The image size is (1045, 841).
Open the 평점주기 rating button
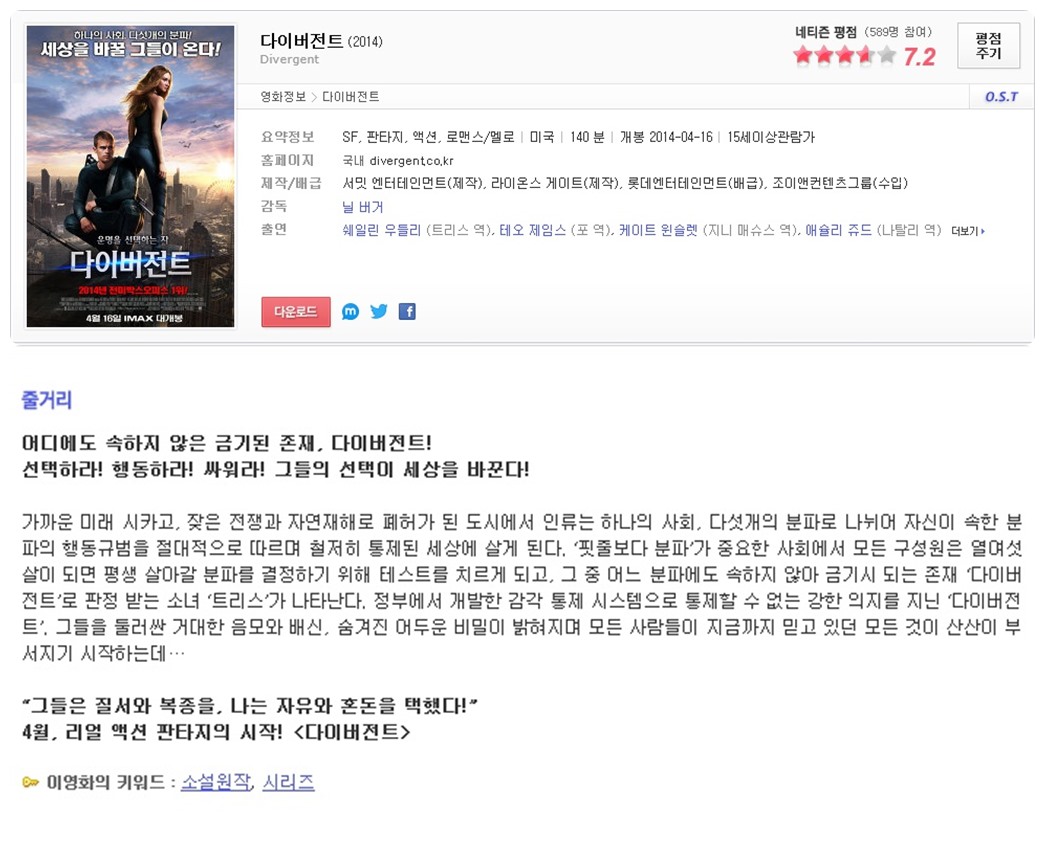pos(988,45)
